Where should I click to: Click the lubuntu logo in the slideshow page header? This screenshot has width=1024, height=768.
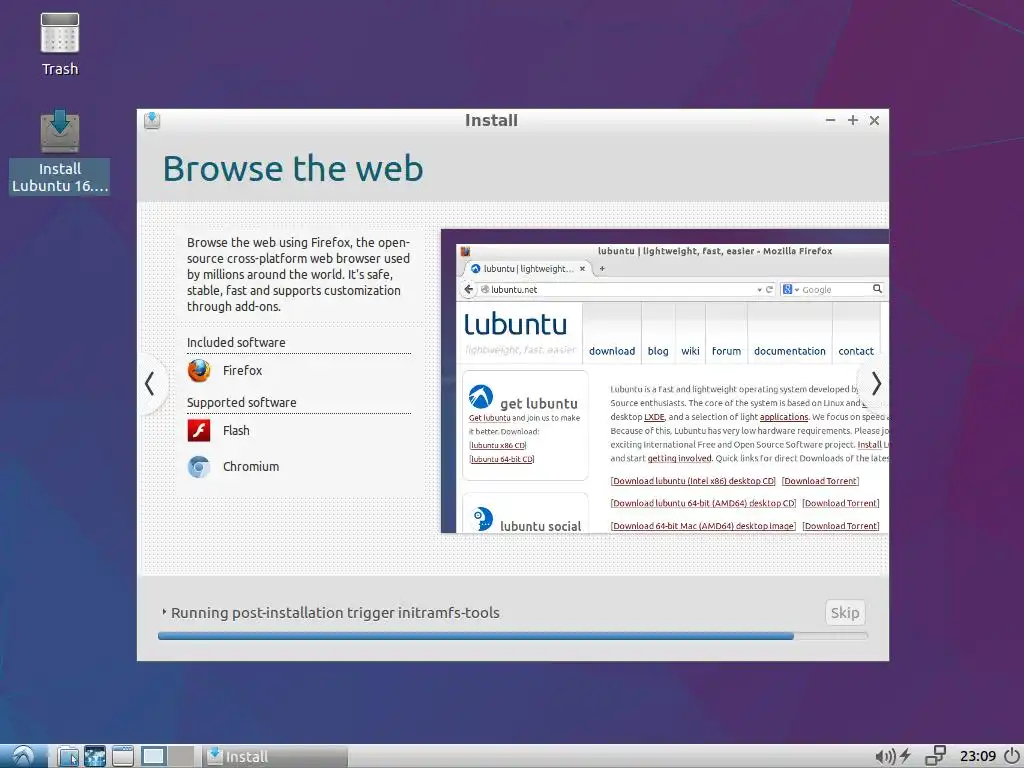[516, 325]
